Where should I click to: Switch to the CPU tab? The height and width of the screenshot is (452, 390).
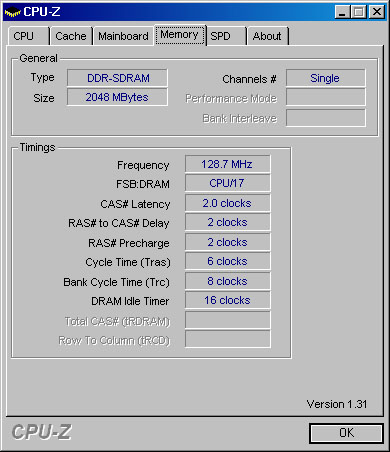coord(28,36)
